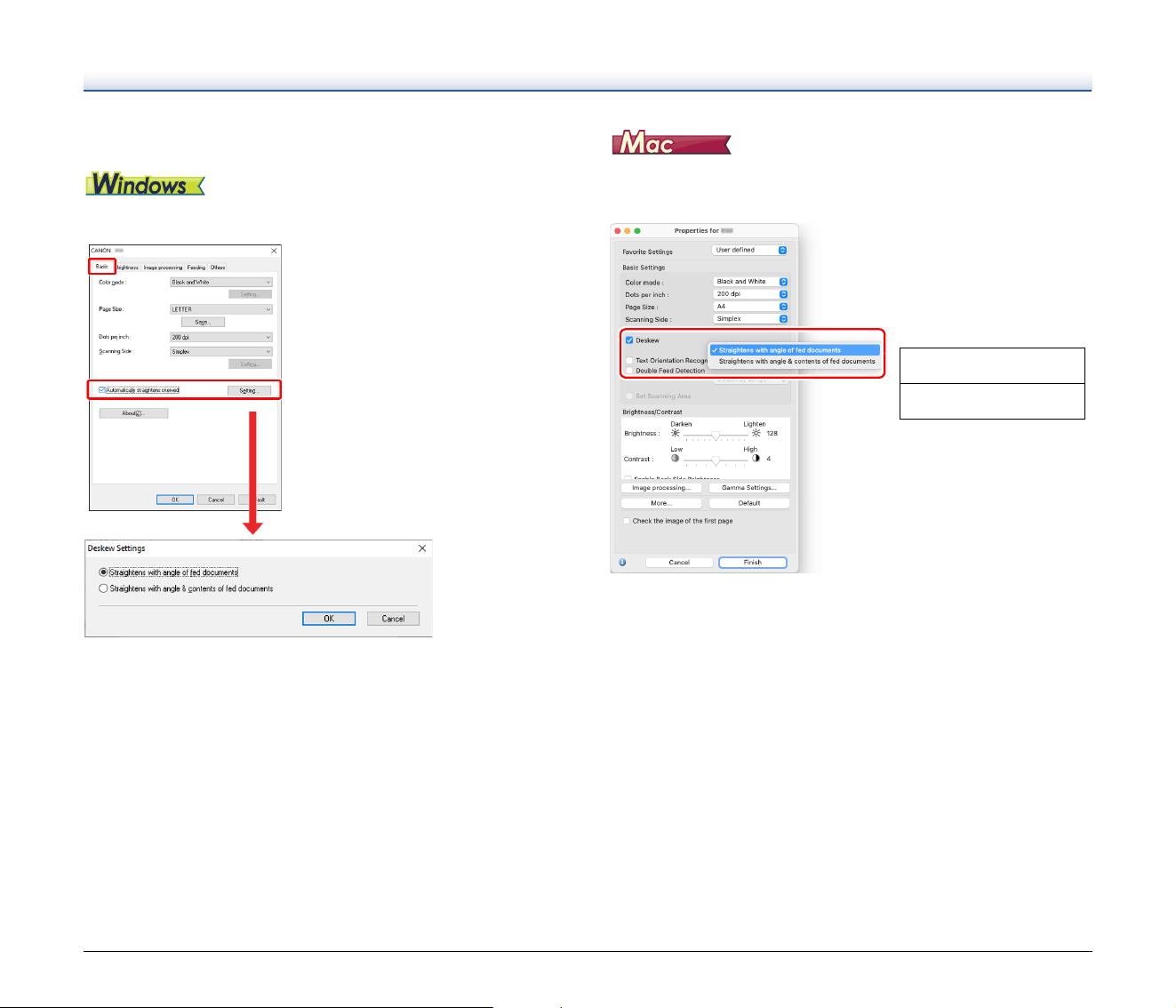Check the image of the first page checkbox
Viewport: 1176px width, 1008px height.
tap(627, 521)
